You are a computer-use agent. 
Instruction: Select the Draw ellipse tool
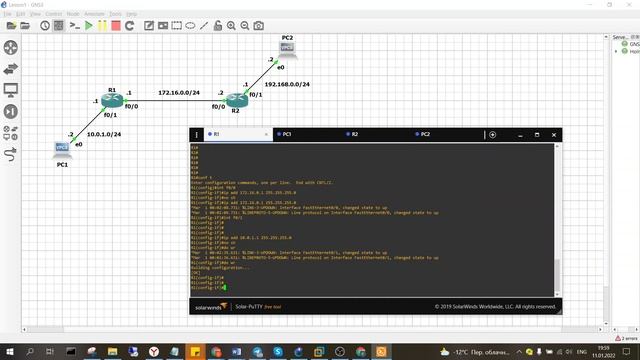point(190,26)
